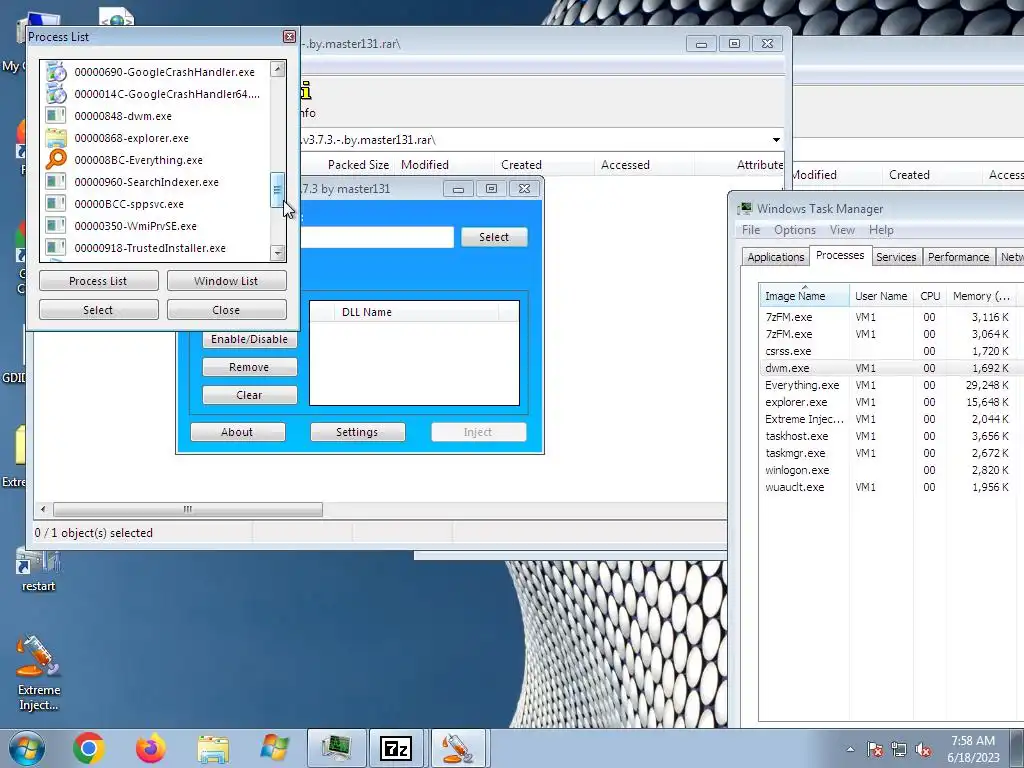Launch Google Chrome from the taskbar
Image resolution: width=1024 pixels, height=768 pixels.
(x=89, y=748)
